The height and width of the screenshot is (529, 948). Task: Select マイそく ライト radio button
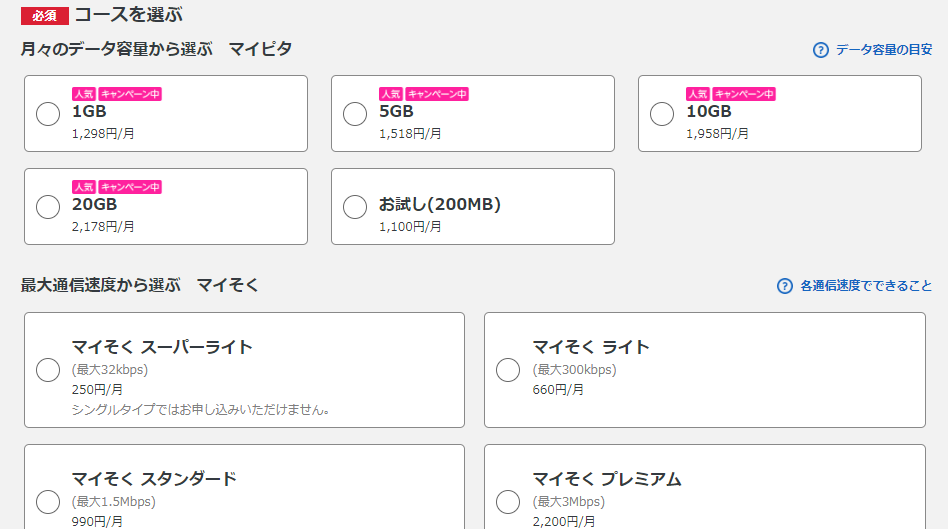[508, 370]
